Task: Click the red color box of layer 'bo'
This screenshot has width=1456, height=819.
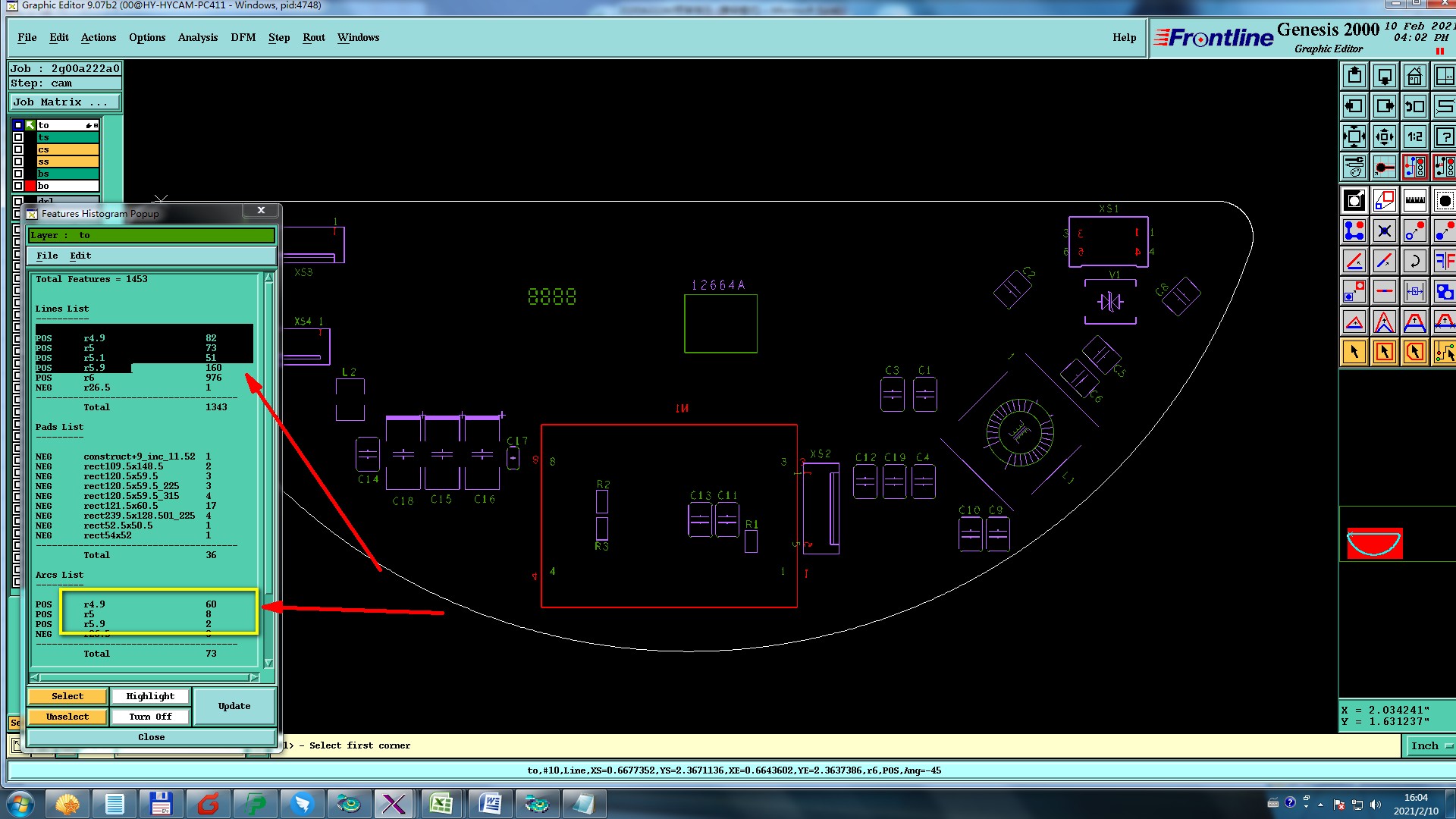Action: (x=30, y=186)
